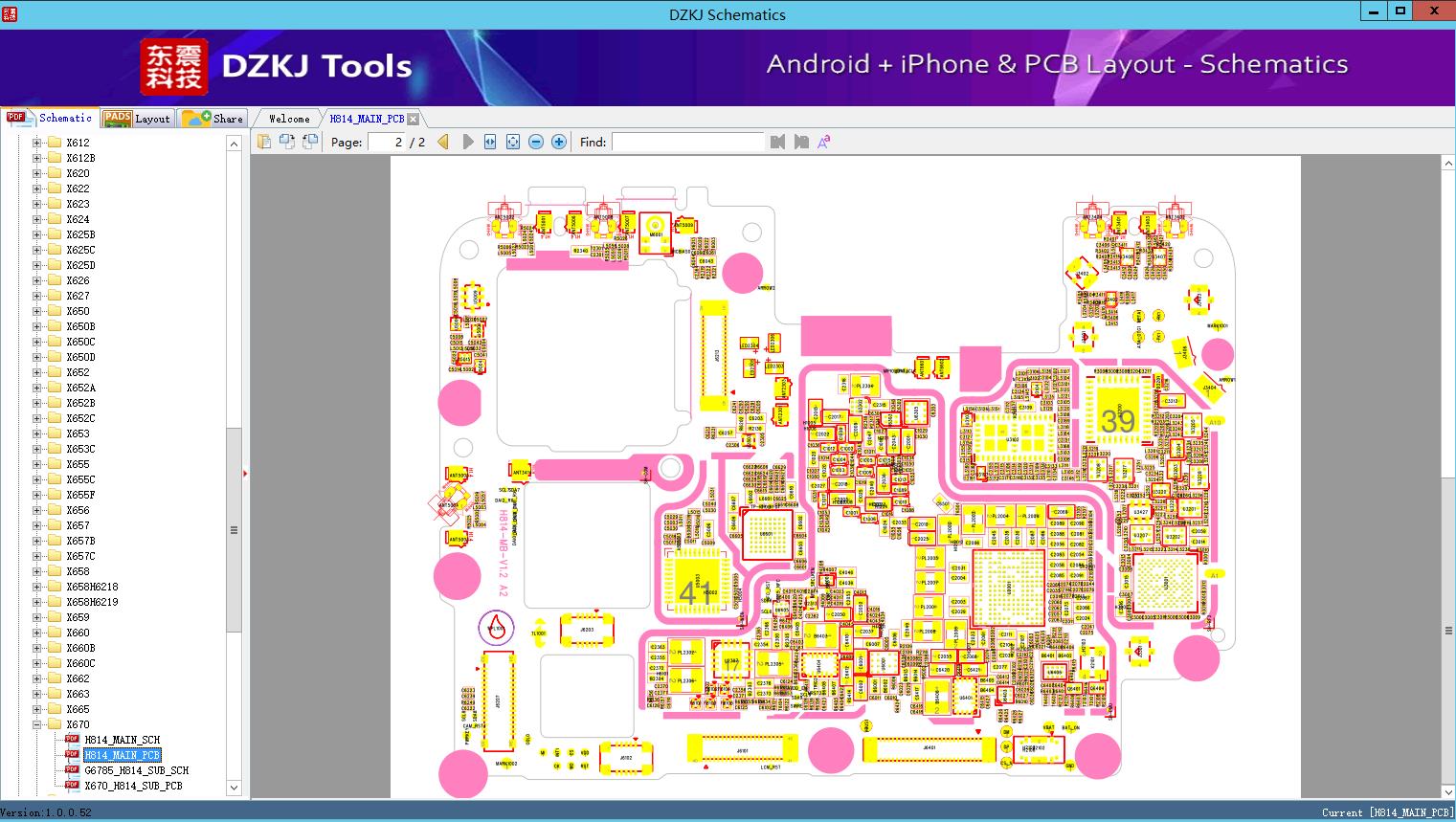Select the X622 tree item

(78, 189)
